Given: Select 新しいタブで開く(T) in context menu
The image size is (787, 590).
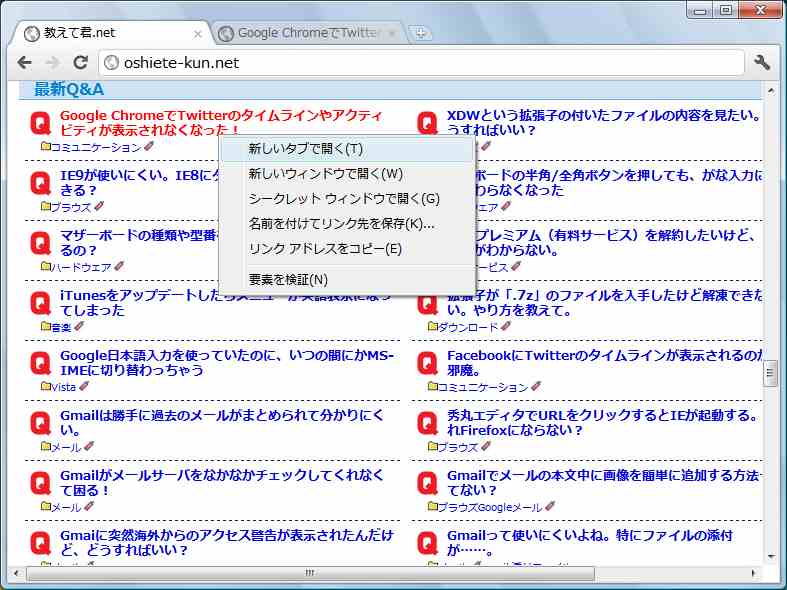Looking at the screenshot, I should 347,149.
